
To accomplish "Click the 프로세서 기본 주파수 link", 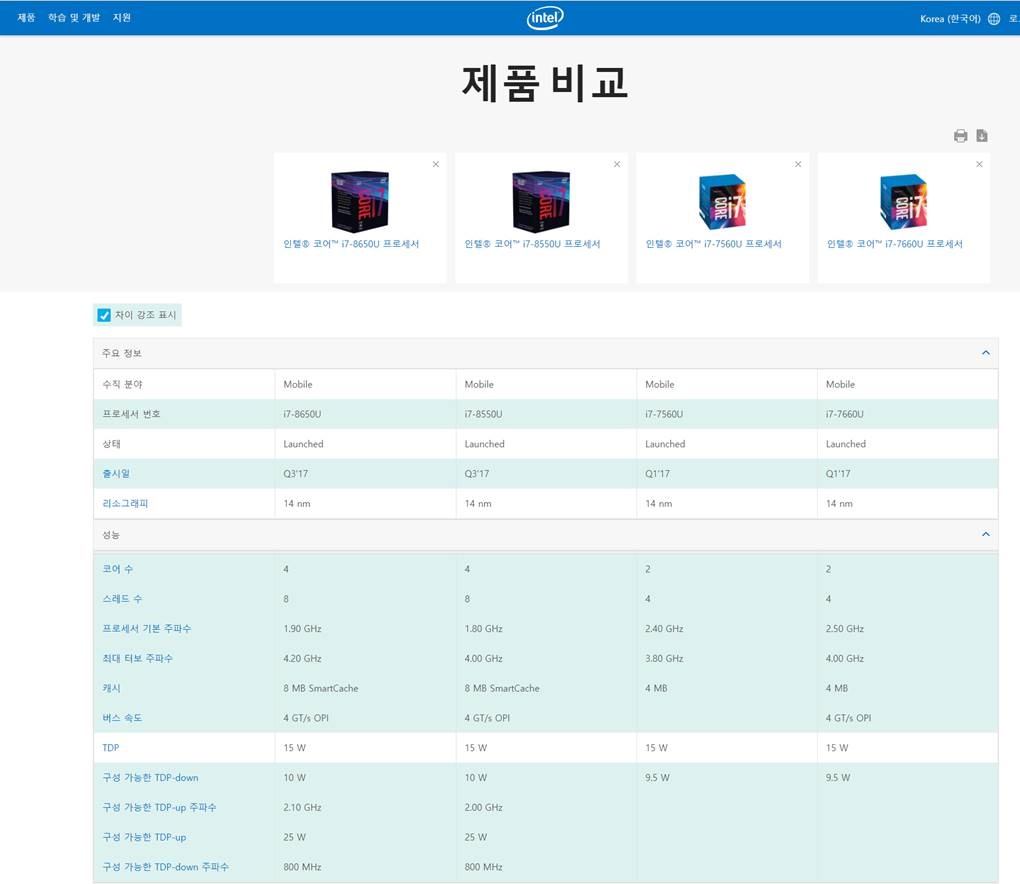I will (146, 628).
